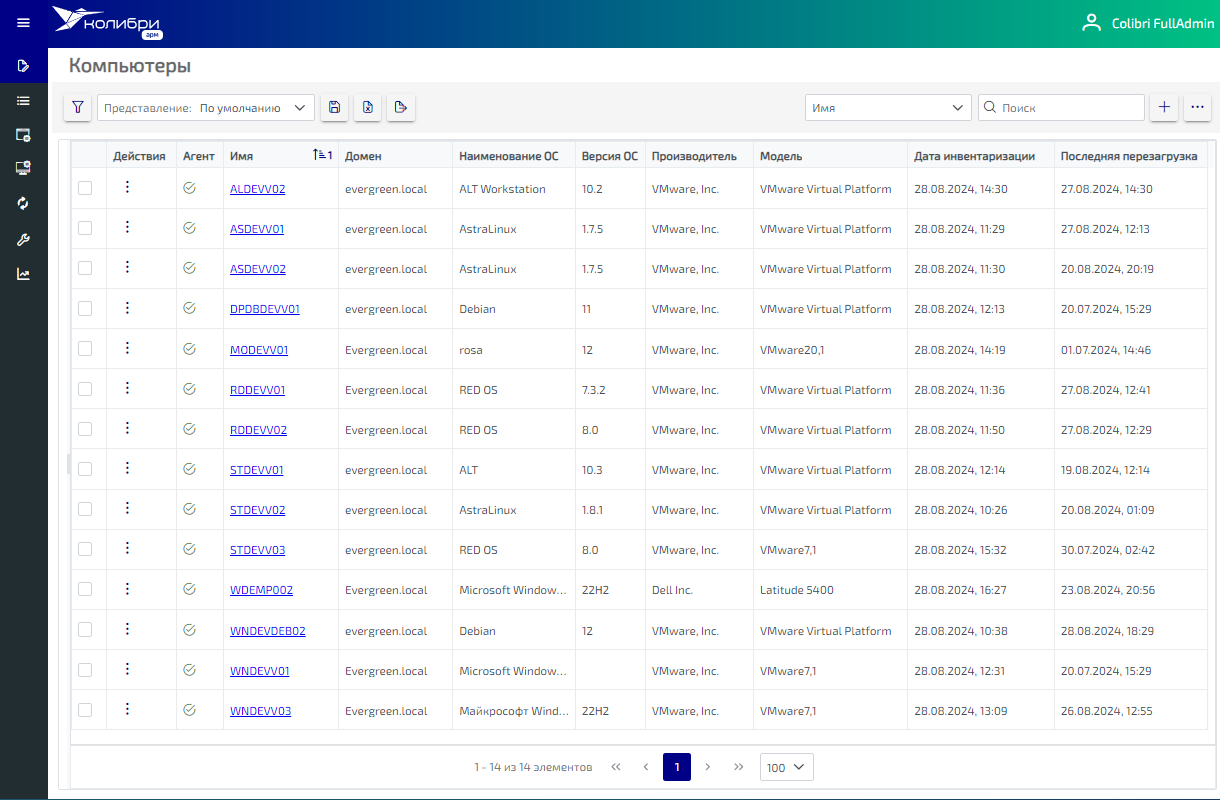Open the wrench settings section in sidebar
This screenshot has width=1220, height=800.
[x=23, y=240]
